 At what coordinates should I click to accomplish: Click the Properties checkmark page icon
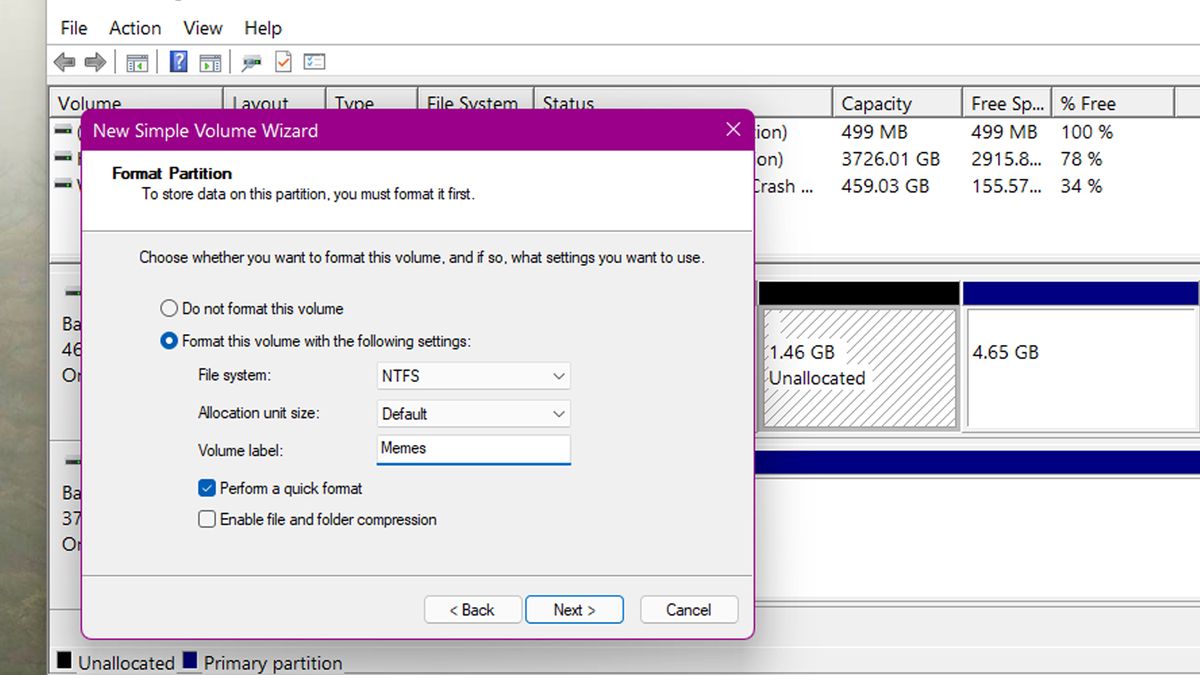pos(284,62)
